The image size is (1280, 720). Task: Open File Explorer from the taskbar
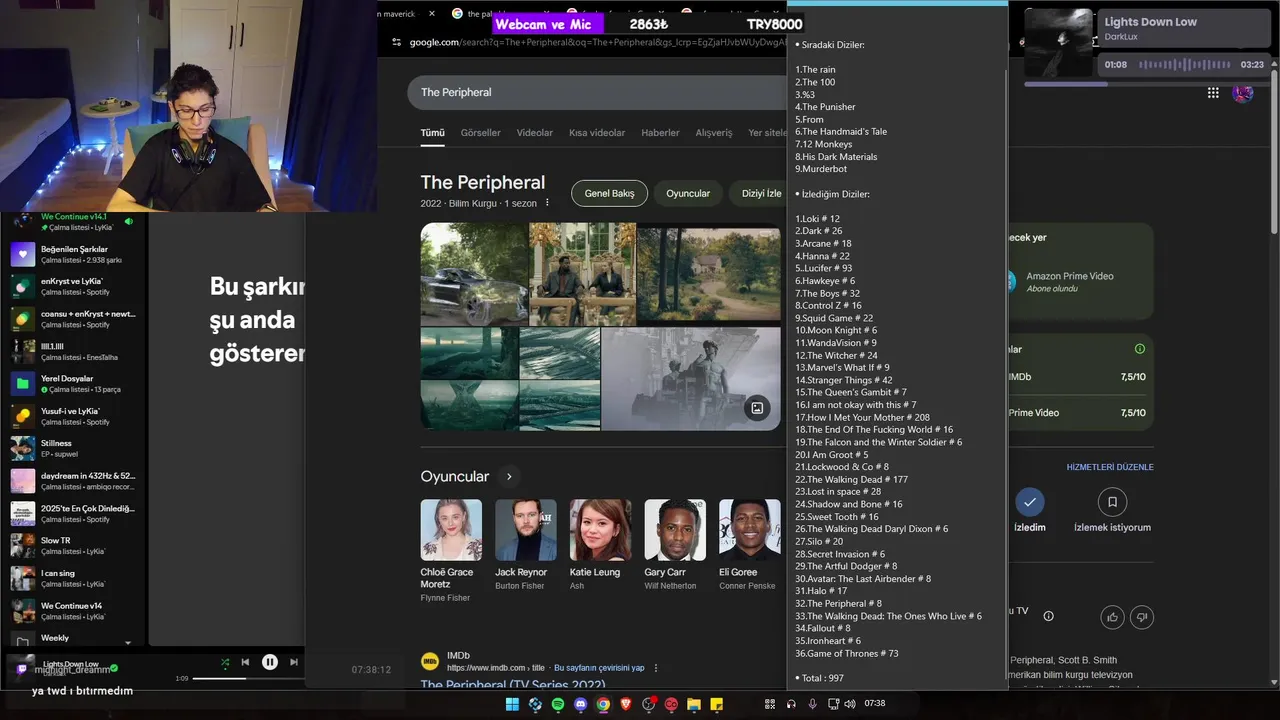point(694,704)
